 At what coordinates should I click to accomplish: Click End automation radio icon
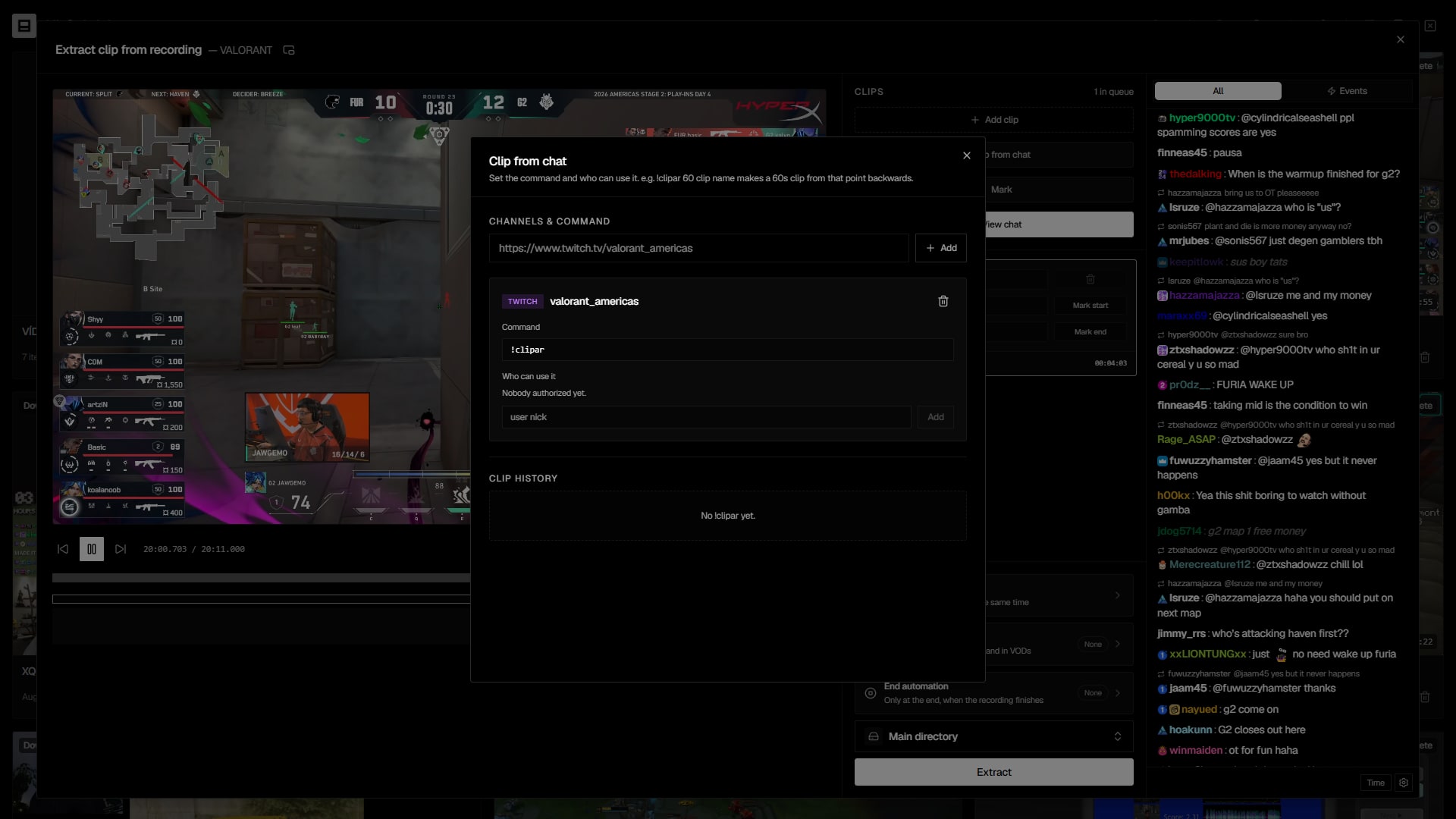(x=871, y=693)
